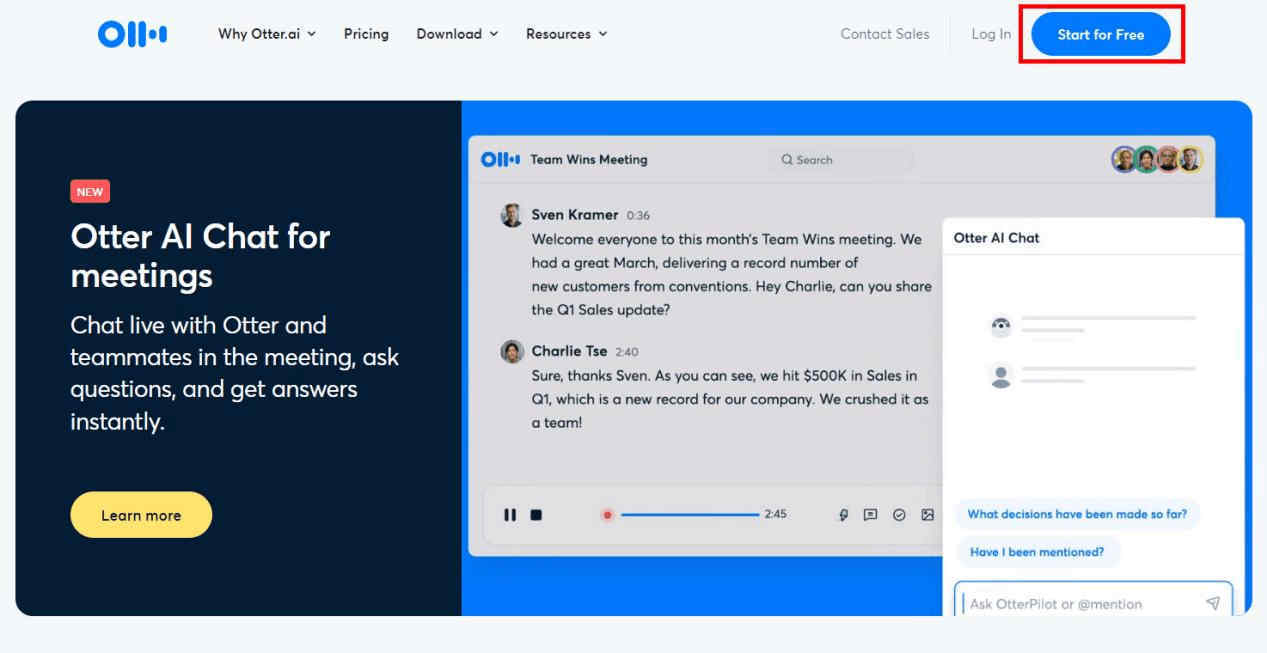Click the Otter AI Chat panel title

pyautogui.click(x=996, y=238)
